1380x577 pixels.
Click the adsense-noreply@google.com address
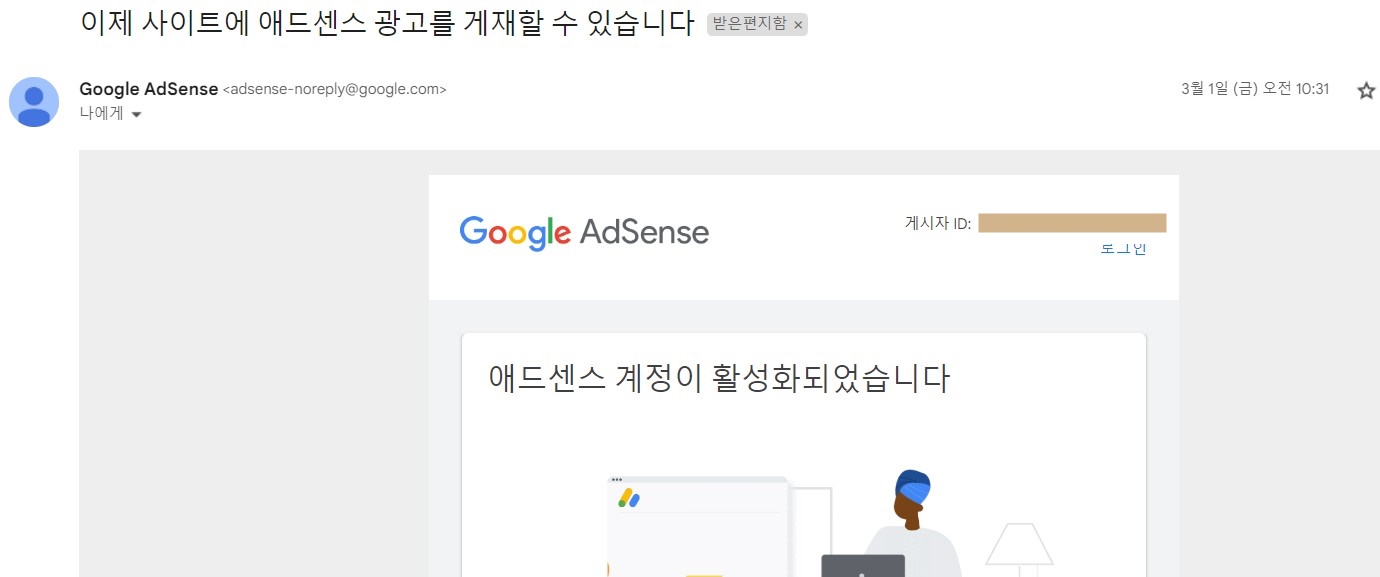point(334,89)
